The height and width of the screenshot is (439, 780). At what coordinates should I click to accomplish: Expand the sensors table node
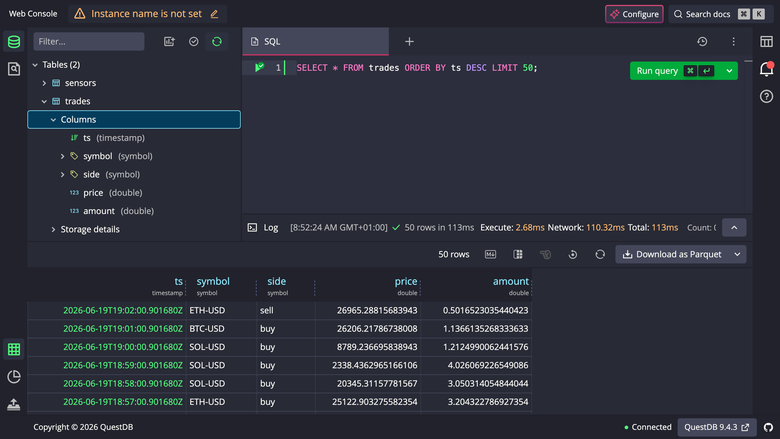pos(44,83)
